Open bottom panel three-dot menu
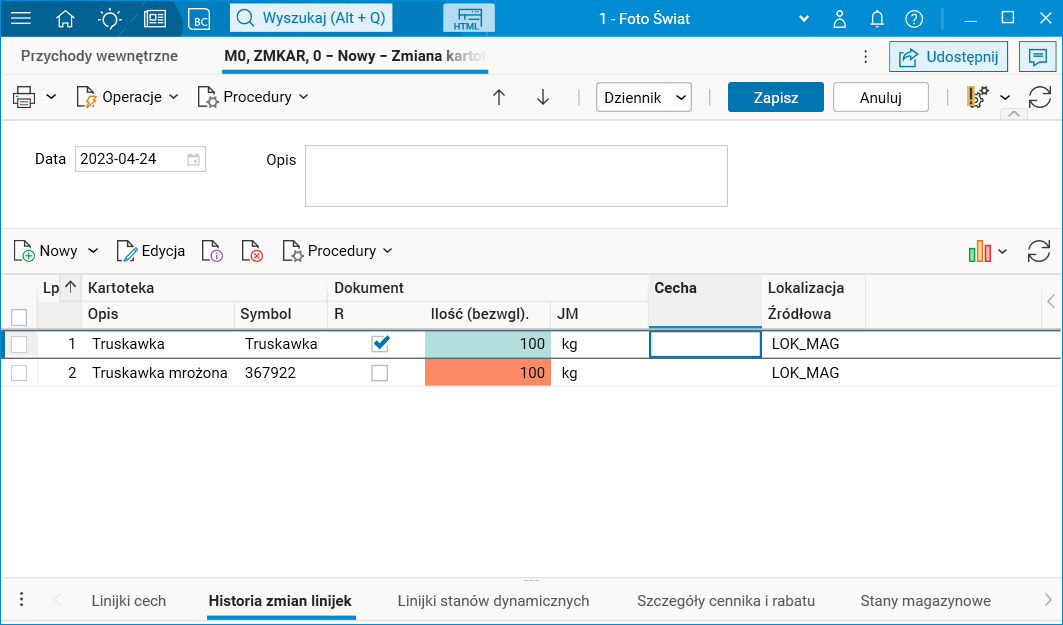 point(22,599)
